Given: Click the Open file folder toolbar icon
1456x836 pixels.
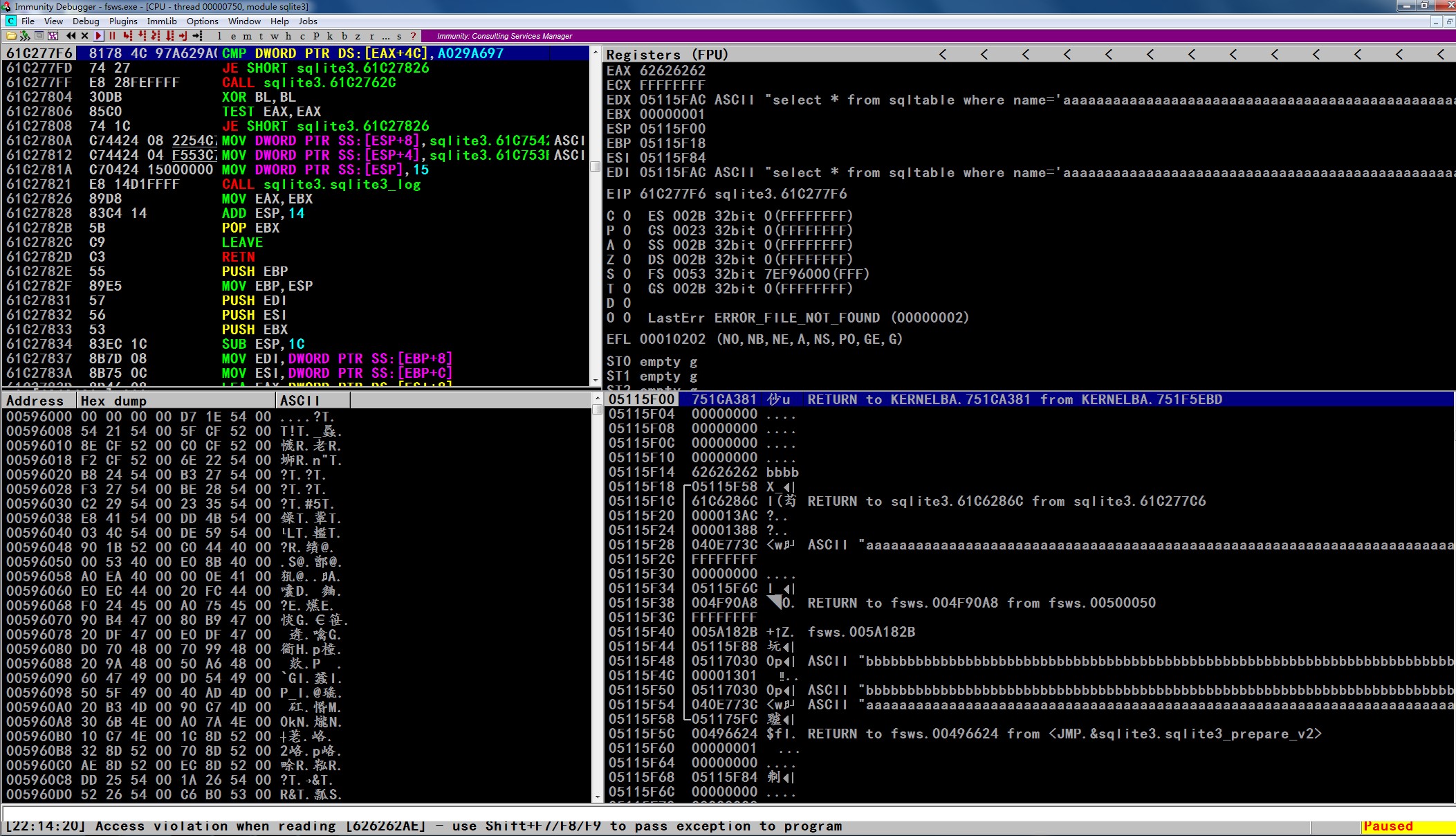Looking at the screenshot, I should [11, 36].
